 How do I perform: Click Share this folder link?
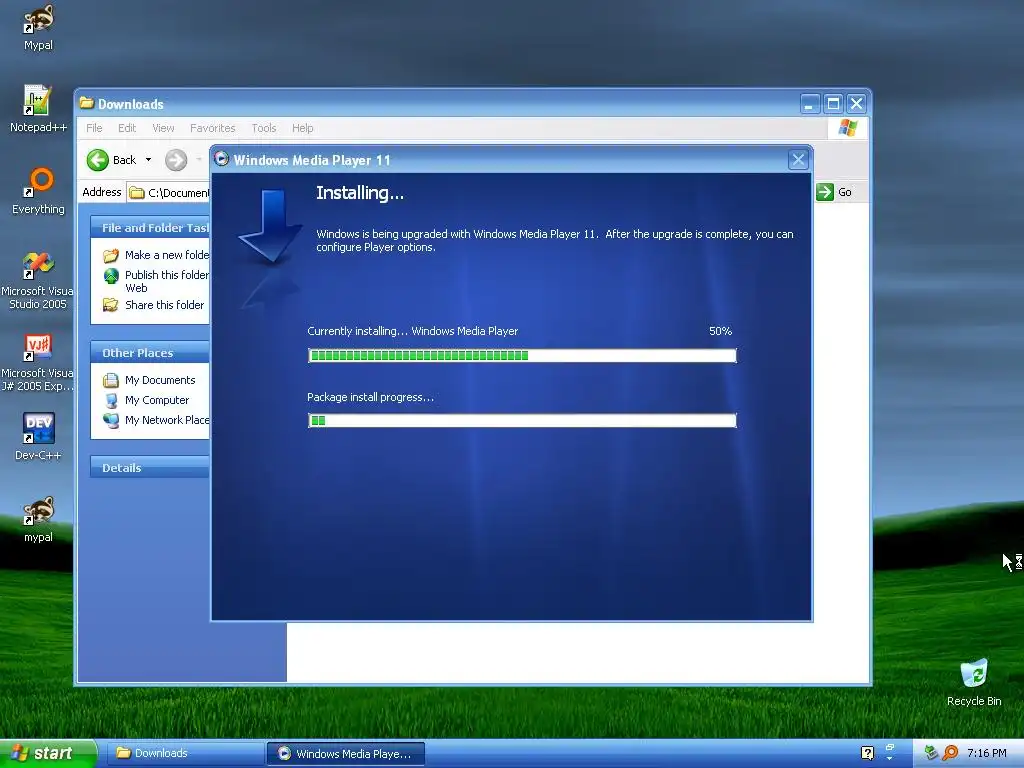pos(165,305)
